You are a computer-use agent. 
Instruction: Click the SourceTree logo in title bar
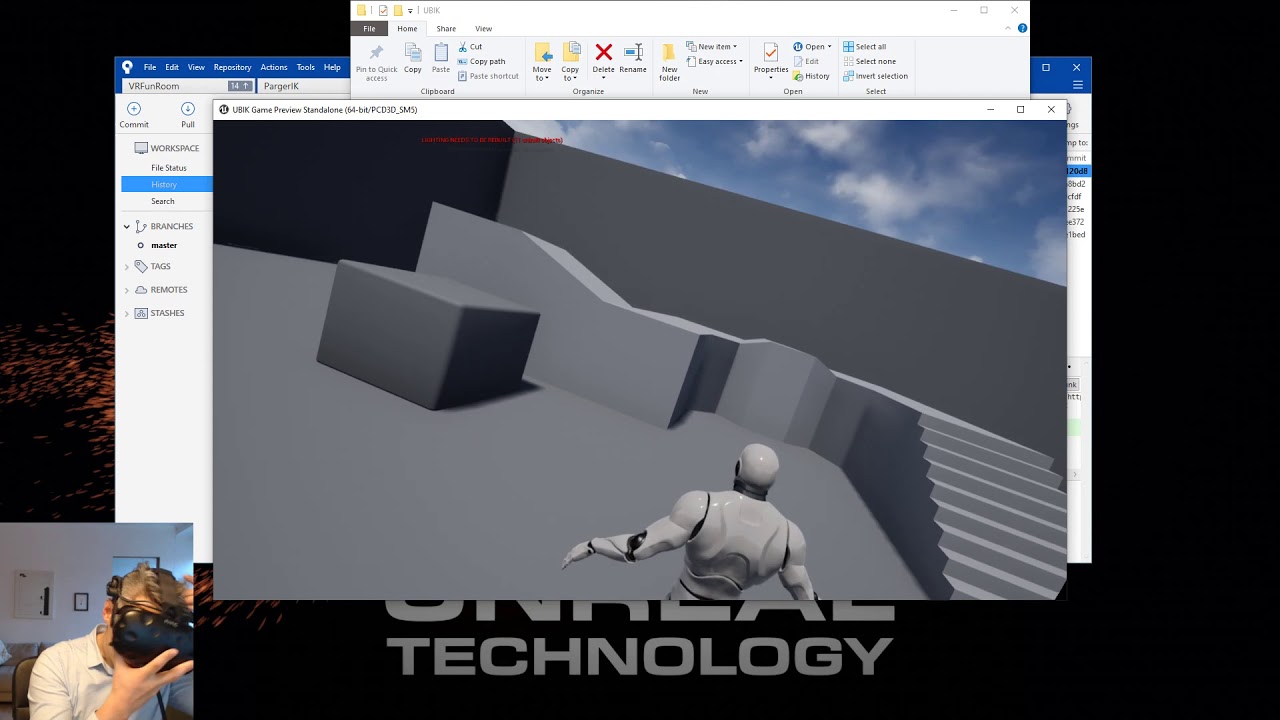(127, 67)
